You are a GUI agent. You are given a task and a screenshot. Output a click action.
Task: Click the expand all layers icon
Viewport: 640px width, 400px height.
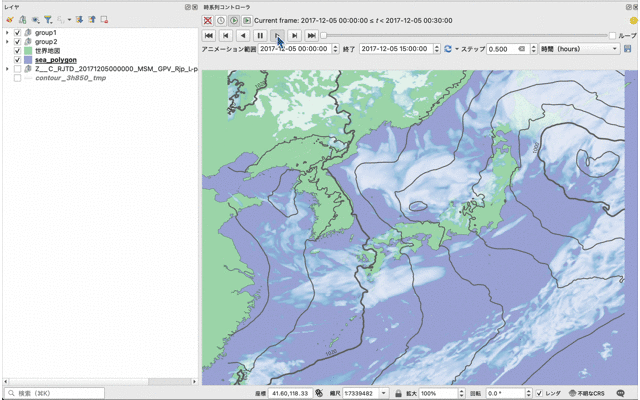(80, 20)
